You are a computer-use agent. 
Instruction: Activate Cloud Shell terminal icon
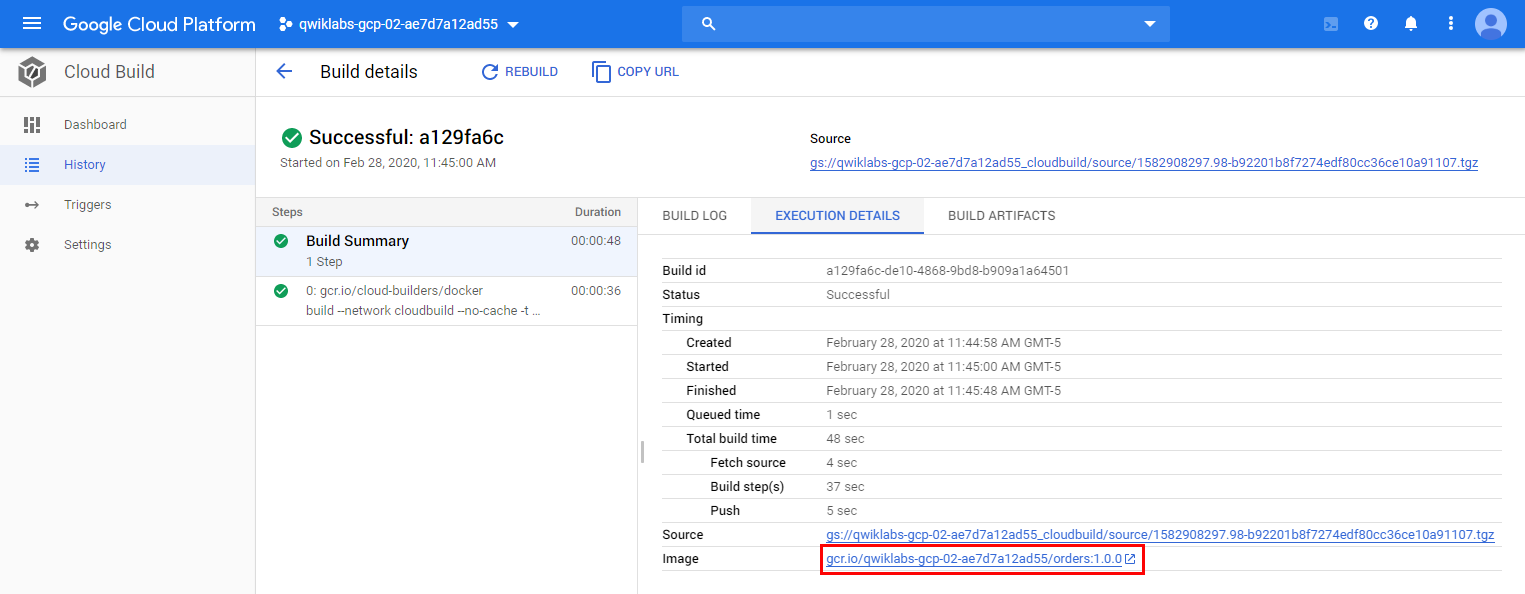[1331, 24]
